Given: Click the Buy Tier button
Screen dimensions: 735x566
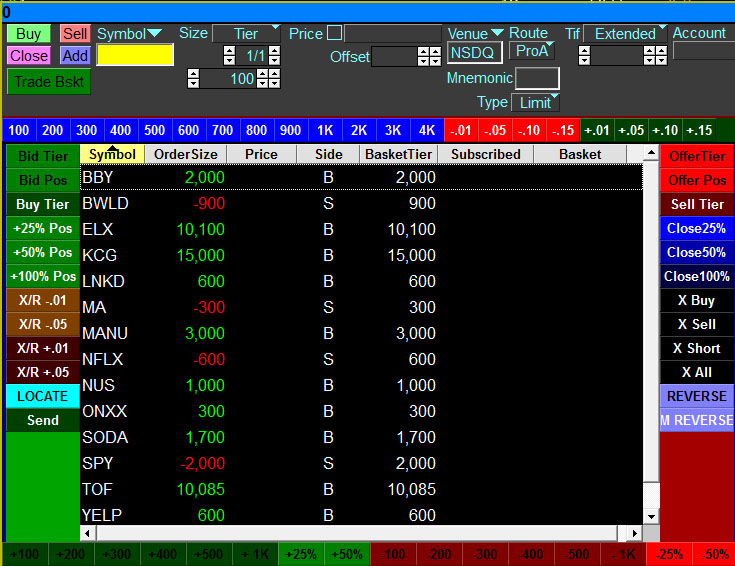Looking at the screenshot, I should pos(43,204).
